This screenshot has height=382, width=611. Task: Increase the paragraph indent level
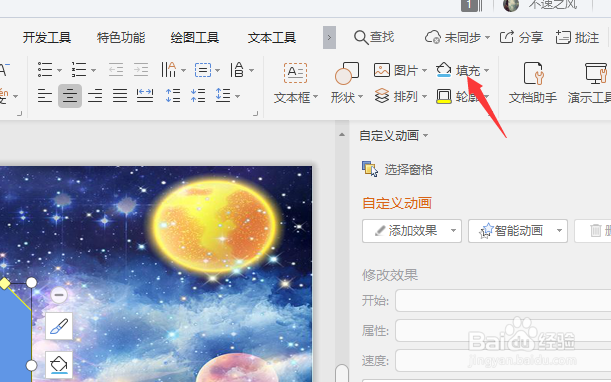click(x=141, y=70)
